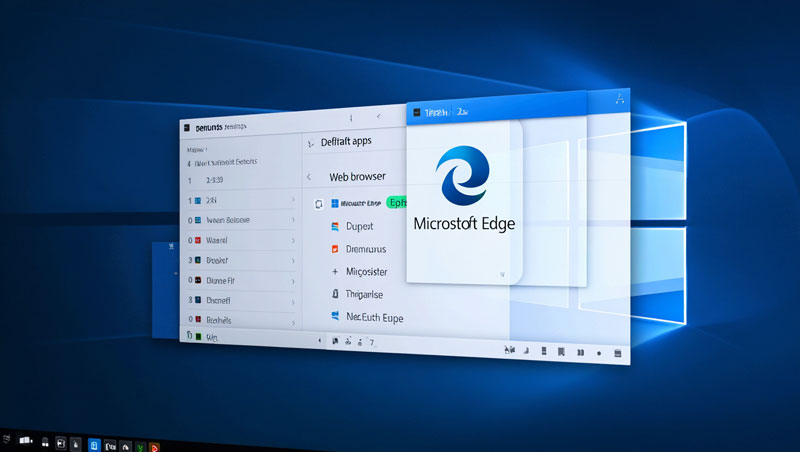Click the large Microsoft Edge logo
Image resolution: width=800 pixels, height=452 pixels.
(463, 175)
